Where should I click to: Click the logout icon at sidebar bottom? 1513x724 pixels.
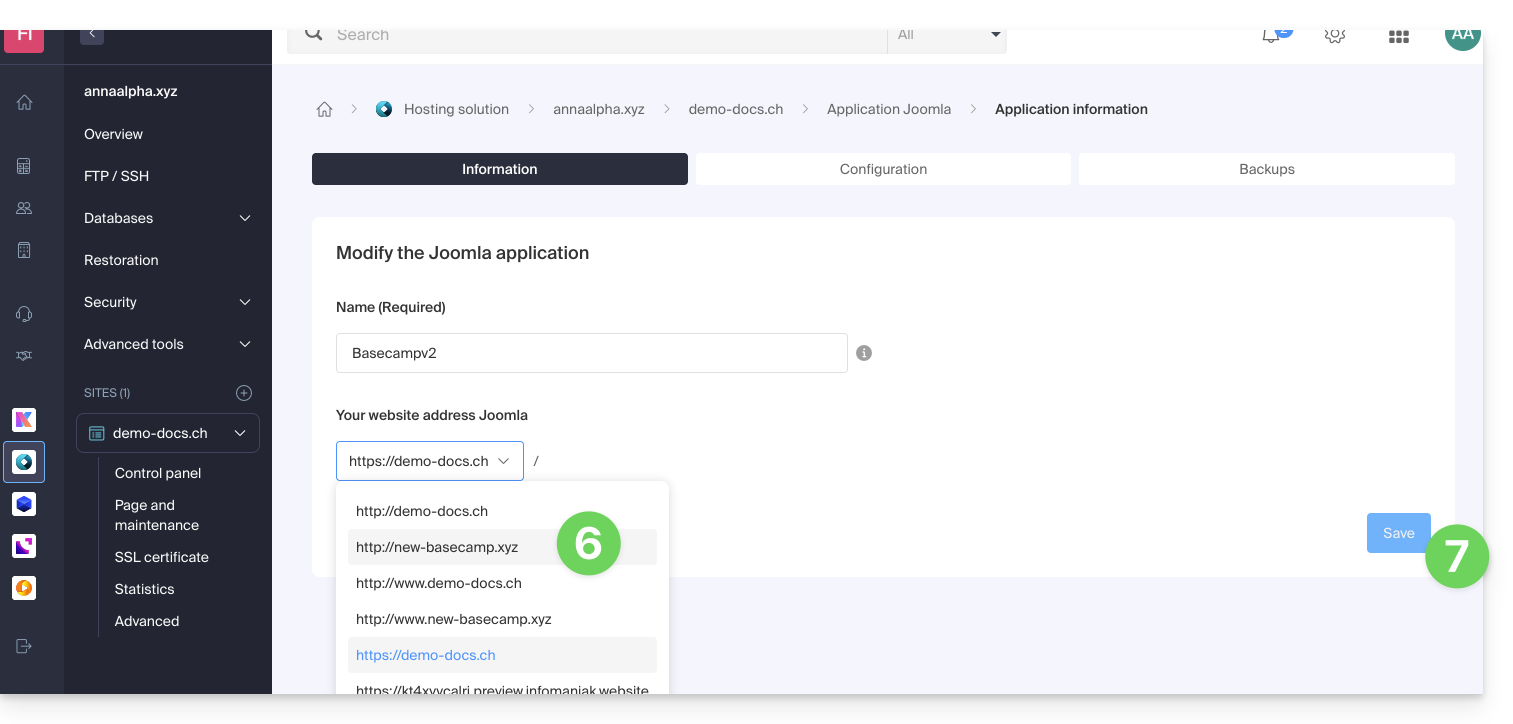tap(24, 646)
